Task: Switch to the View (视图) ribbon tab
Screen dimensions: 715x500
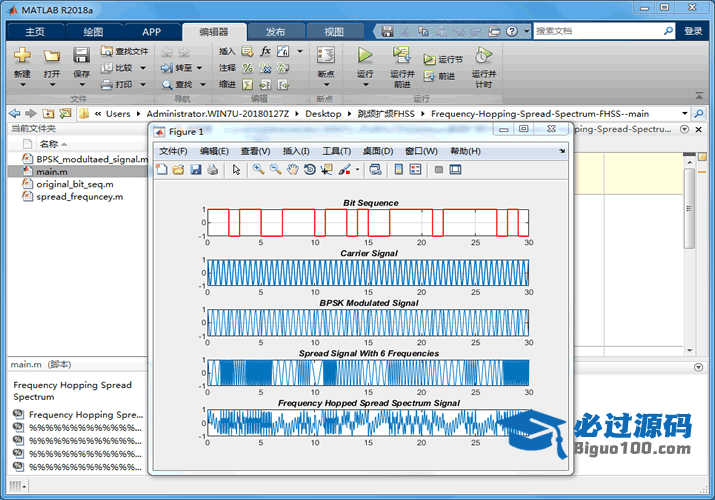Action: click(x=334, y=31)
